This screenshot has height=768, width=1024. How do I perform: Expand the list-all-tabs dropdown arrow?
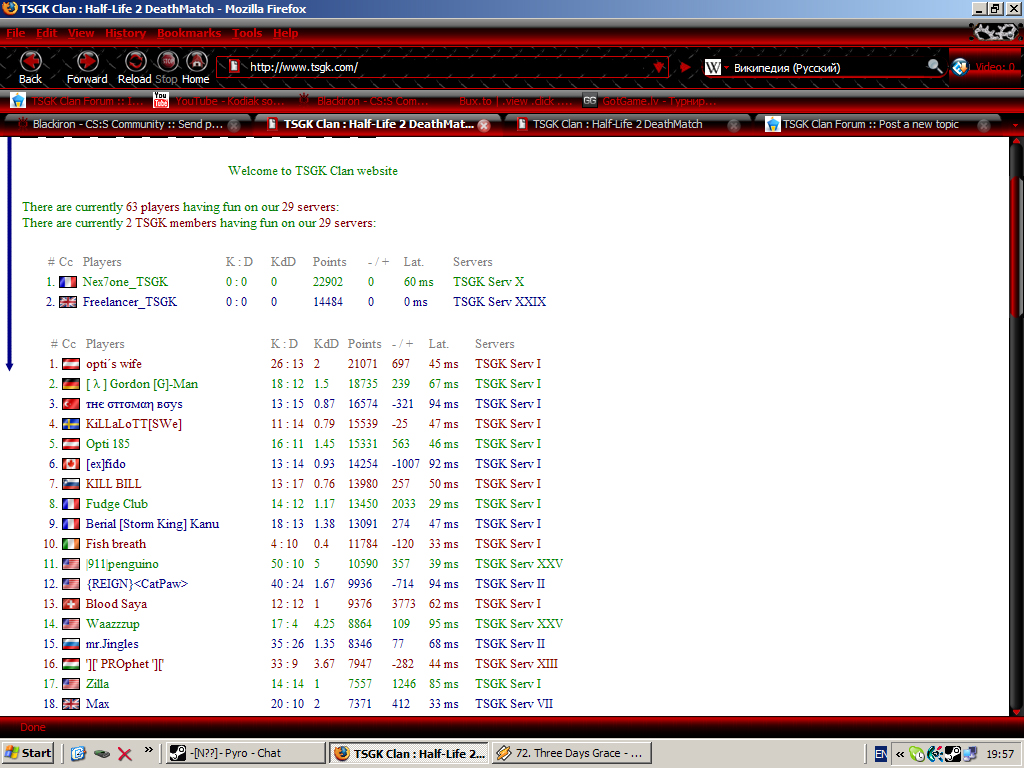tap(1015, 125)
